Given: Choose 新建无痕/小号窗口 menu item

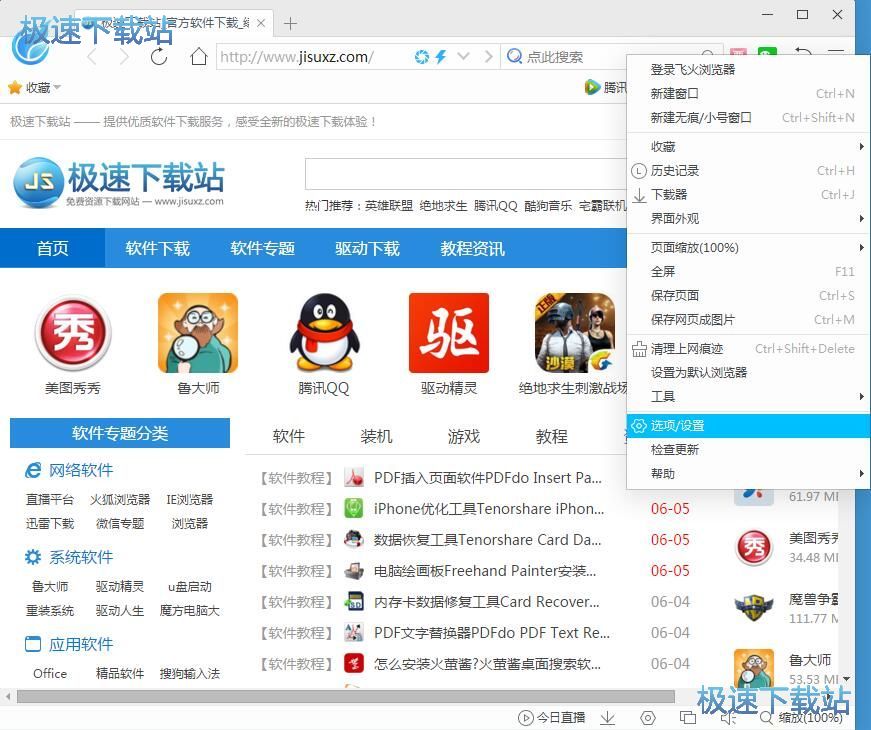Looking at the screenshot, I should [x=748, y=117].
